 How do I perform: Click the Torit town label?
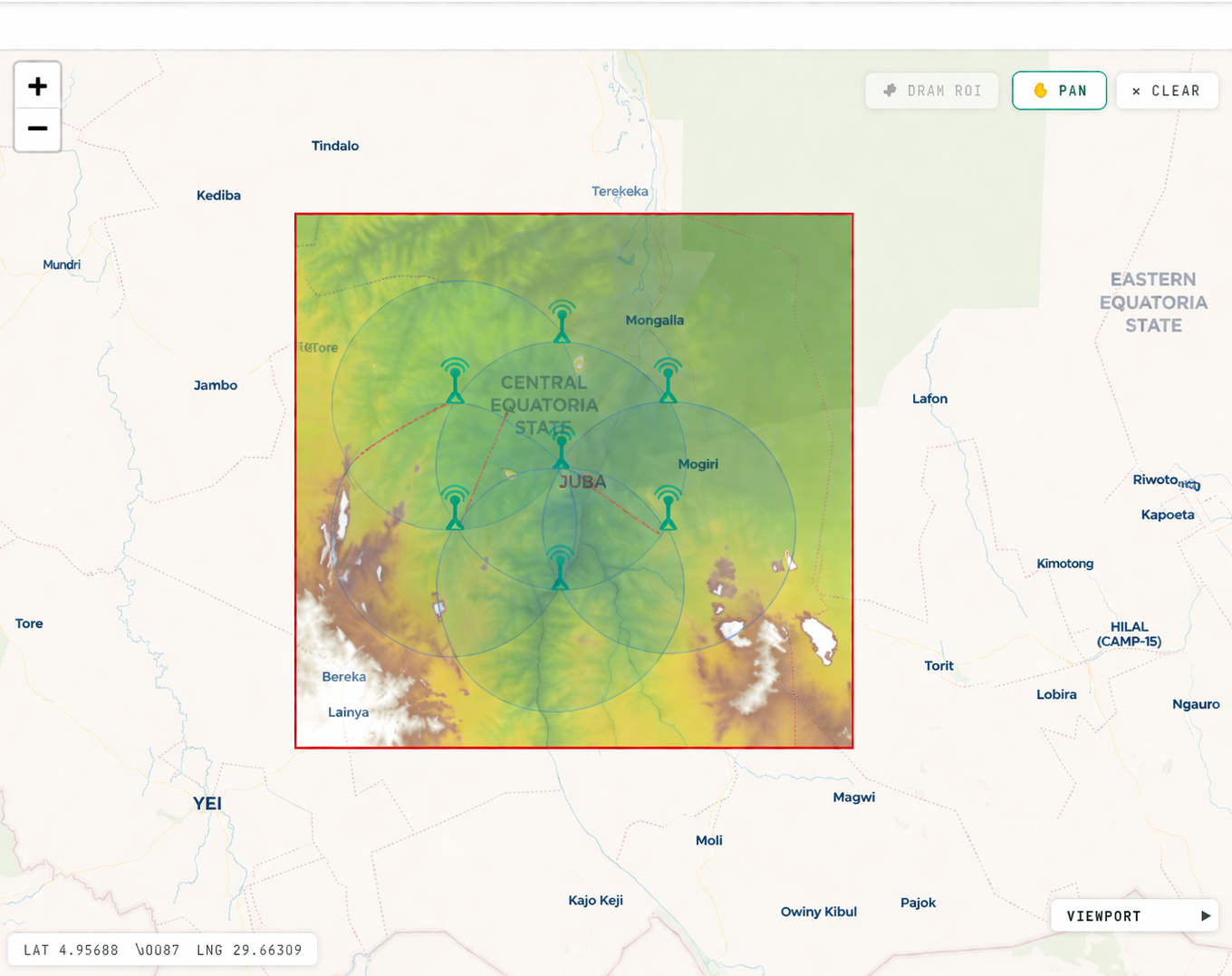938,665
